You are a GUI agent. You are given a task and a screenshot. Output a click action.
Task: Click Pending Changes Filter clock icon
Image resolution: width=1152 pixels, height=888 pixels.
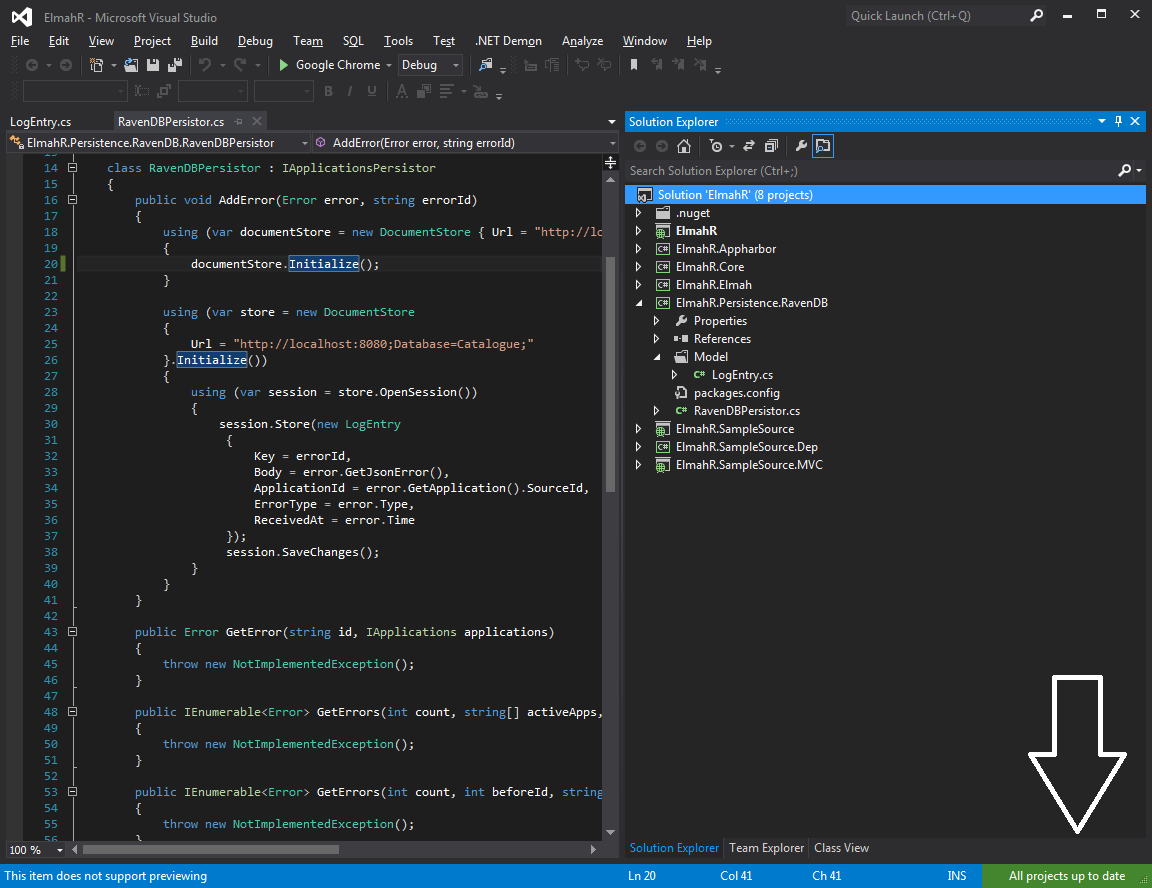point(716,145)
